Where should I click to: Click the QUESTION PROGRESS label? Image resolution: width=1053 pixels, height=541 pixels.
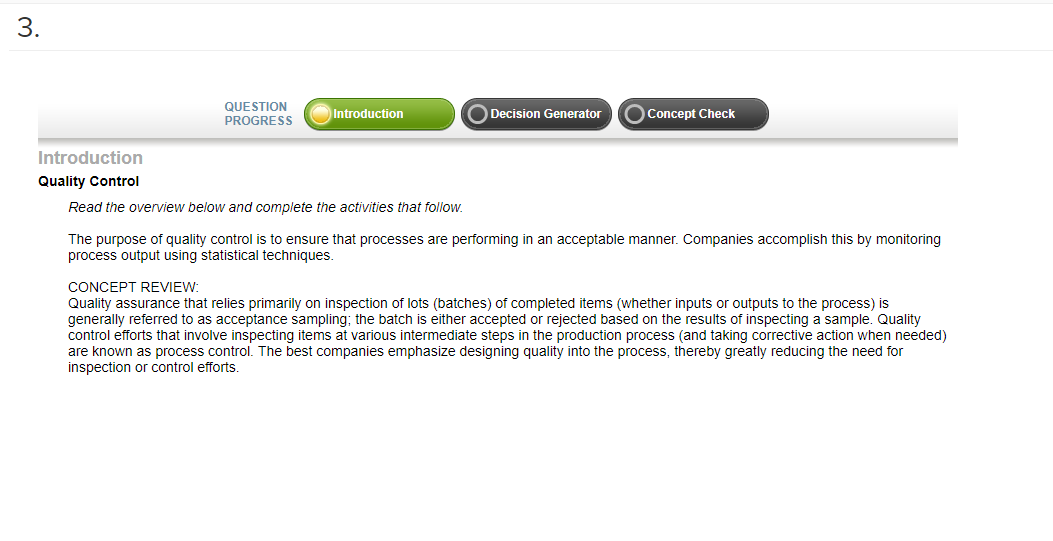point(259,114)
